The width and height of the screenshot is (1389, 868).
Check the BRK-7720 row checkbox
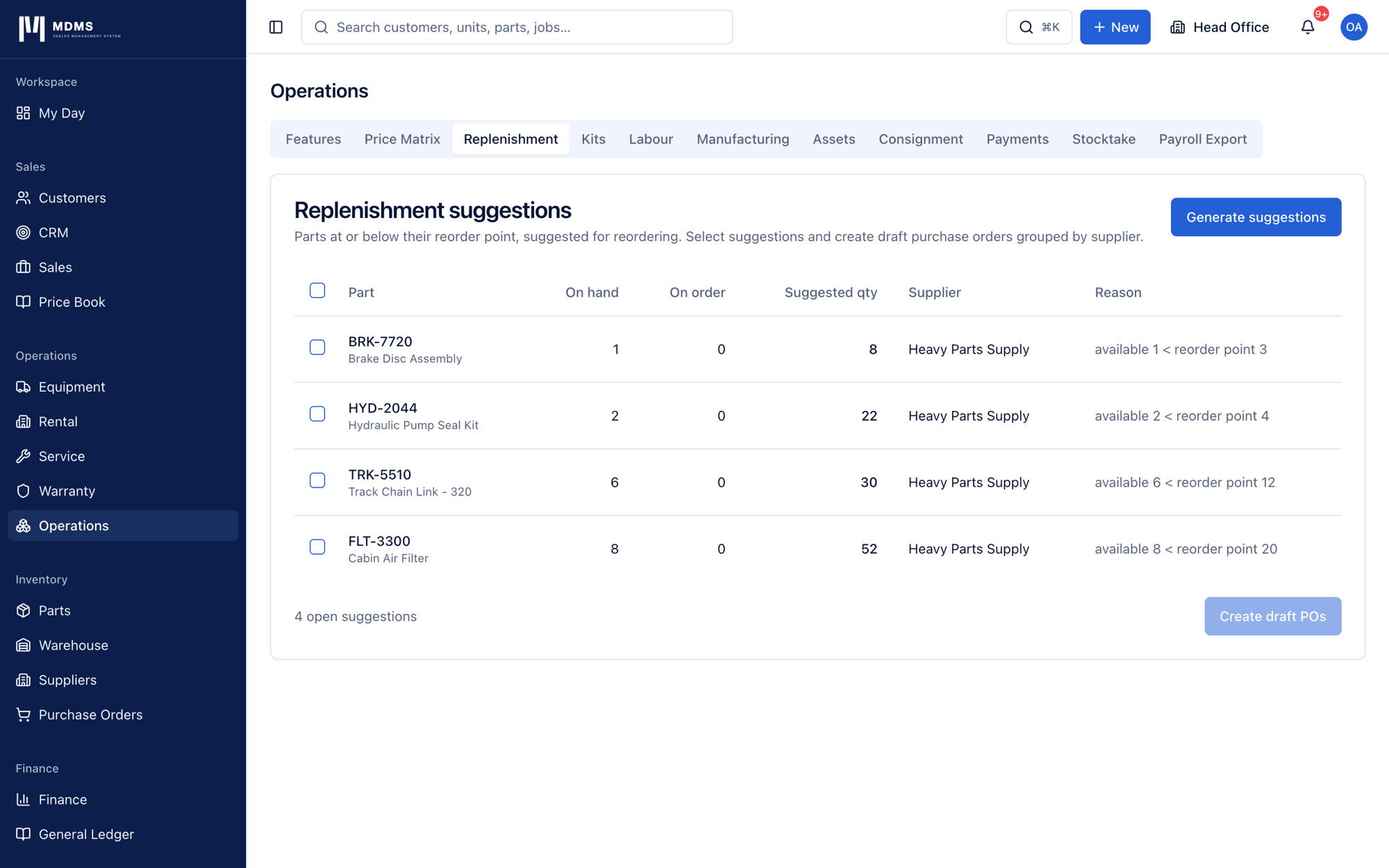tap(317, 347)
